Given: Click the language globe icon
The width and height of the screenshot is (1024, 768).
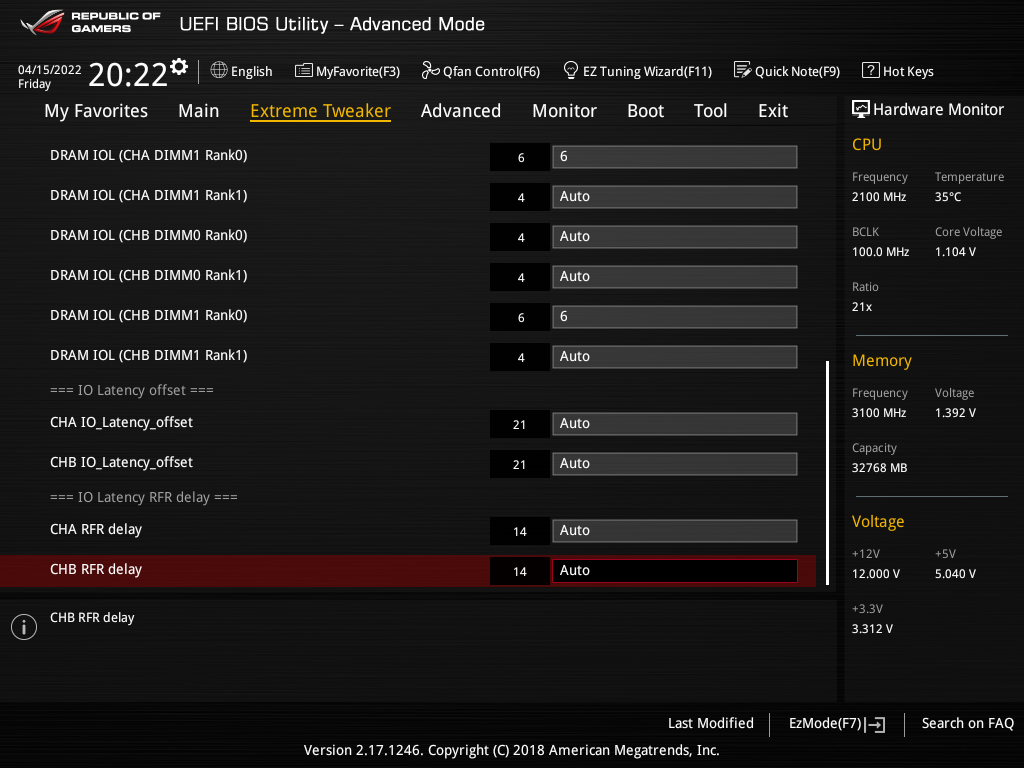Looking at the screenshot, I should click(x=219, y=71).
